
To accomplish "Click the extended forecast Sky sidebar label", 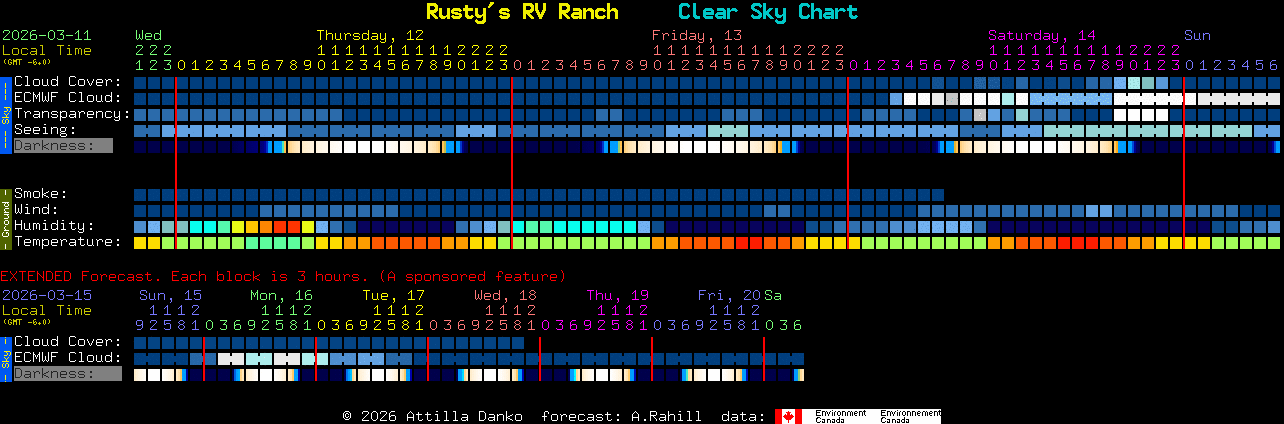I will [x=5, y=358].
